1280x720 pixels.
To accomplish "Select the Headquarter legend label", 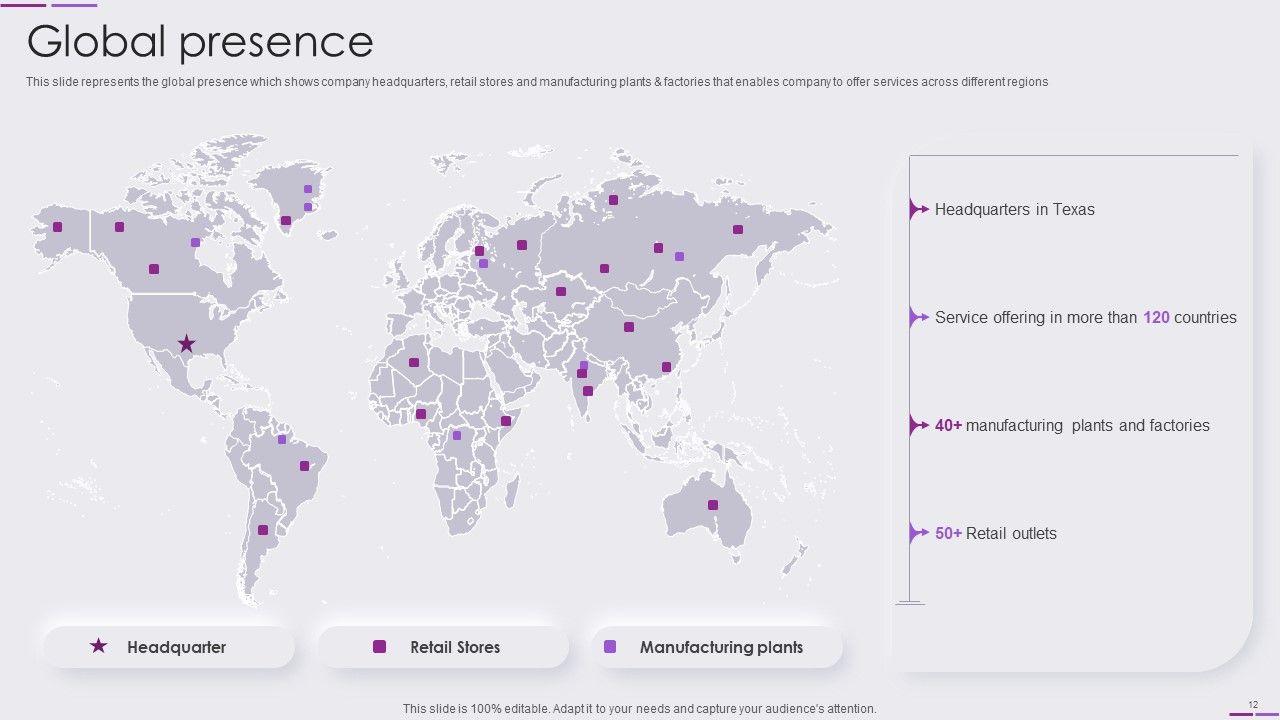I will (176, 647).
